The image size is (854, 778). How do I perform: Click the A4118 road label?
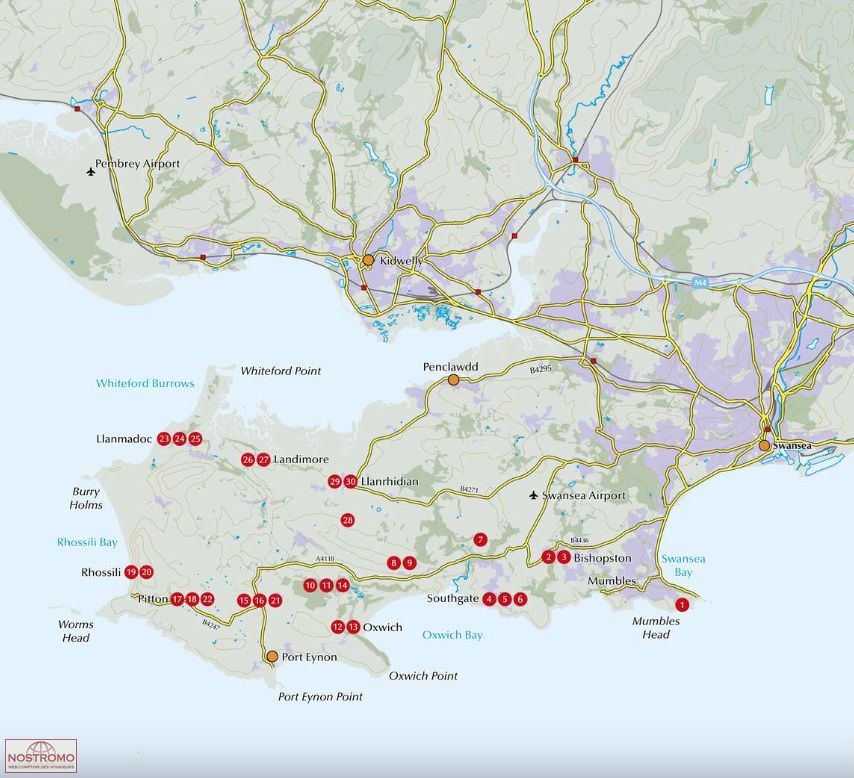point(326,559)
